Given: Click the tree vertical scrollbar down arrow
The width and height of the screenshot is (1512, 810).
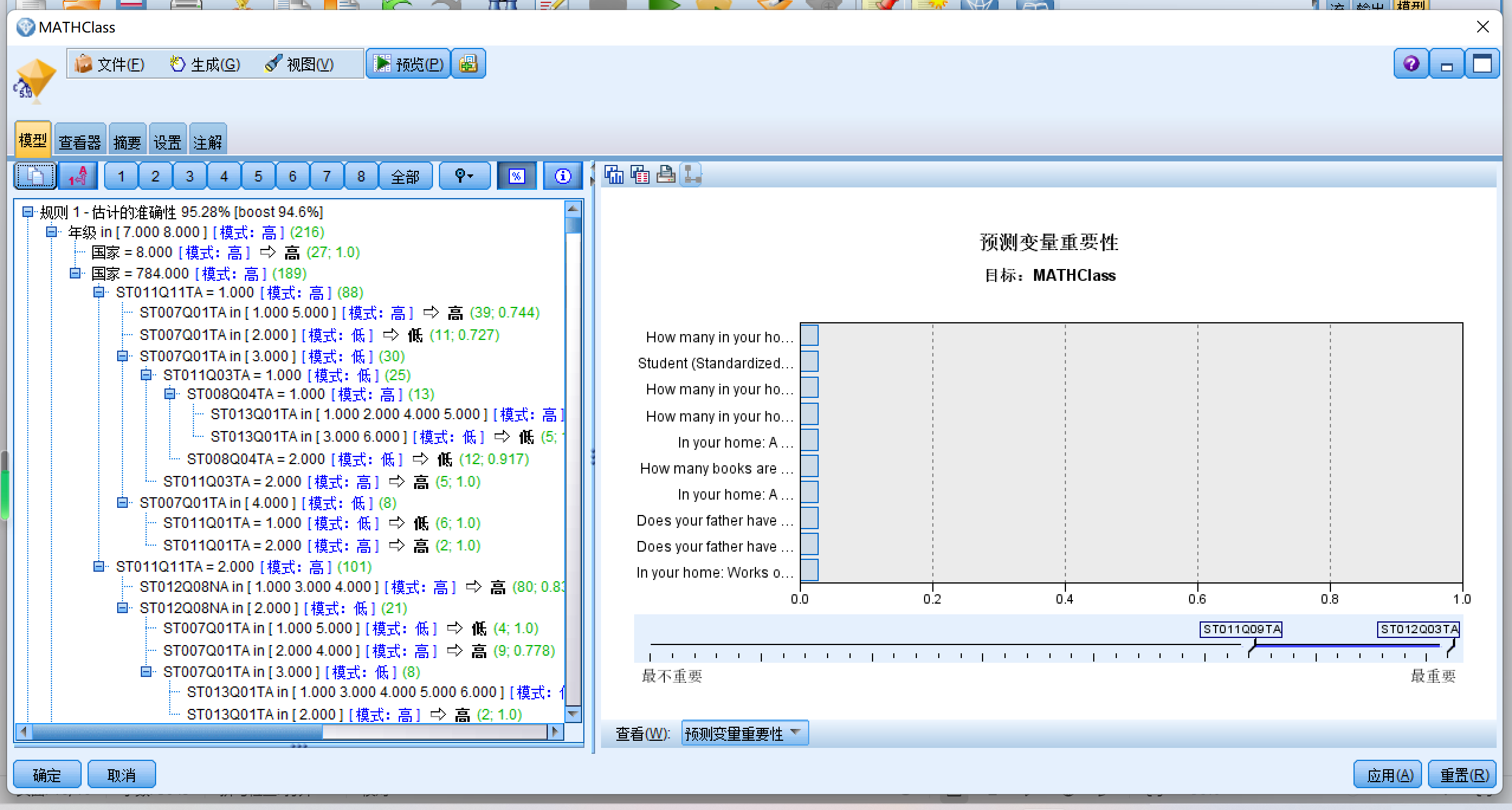Looking at the screenshot, I should 573,714.
